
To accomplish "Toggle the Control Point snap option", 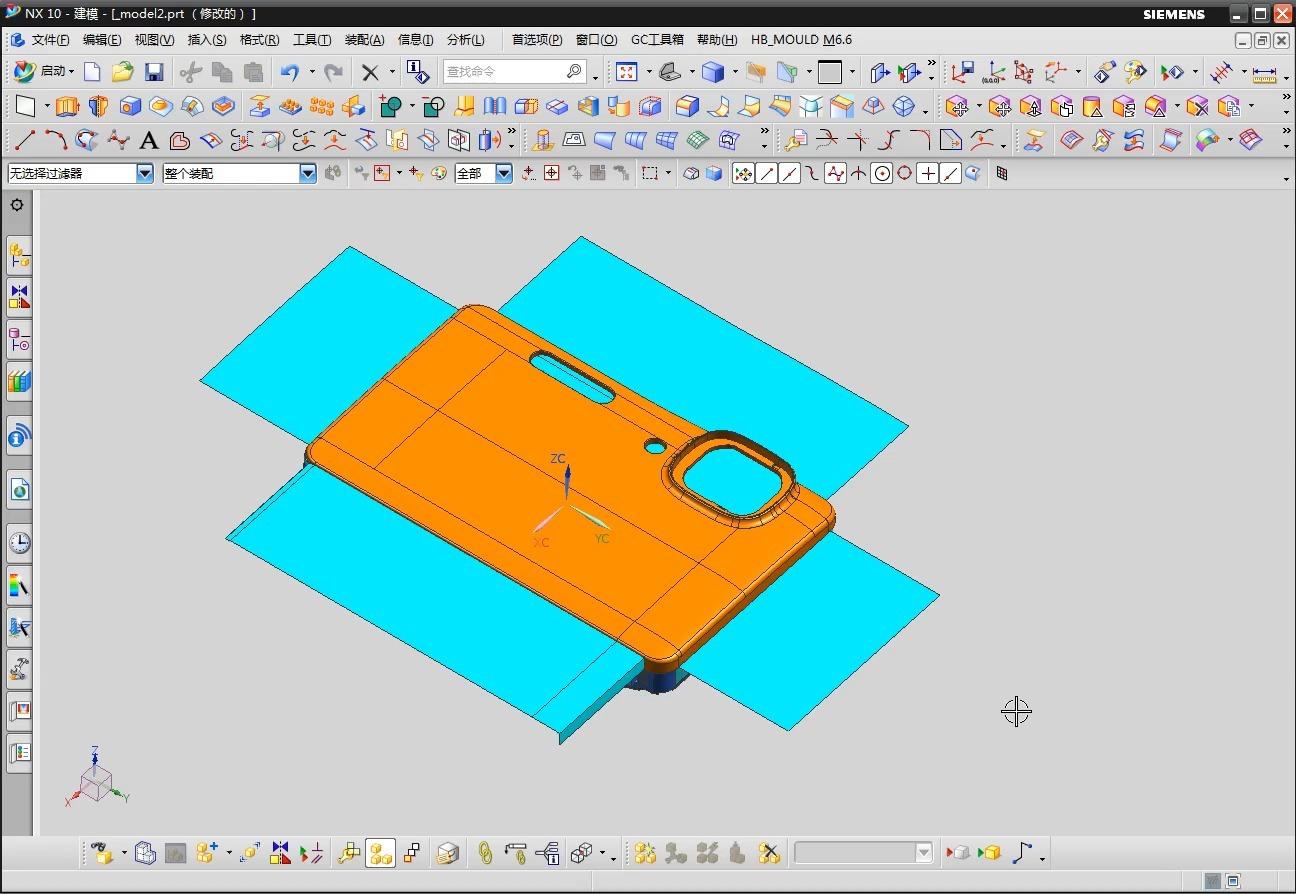I will pyautogui.click(x=813, y=174).
